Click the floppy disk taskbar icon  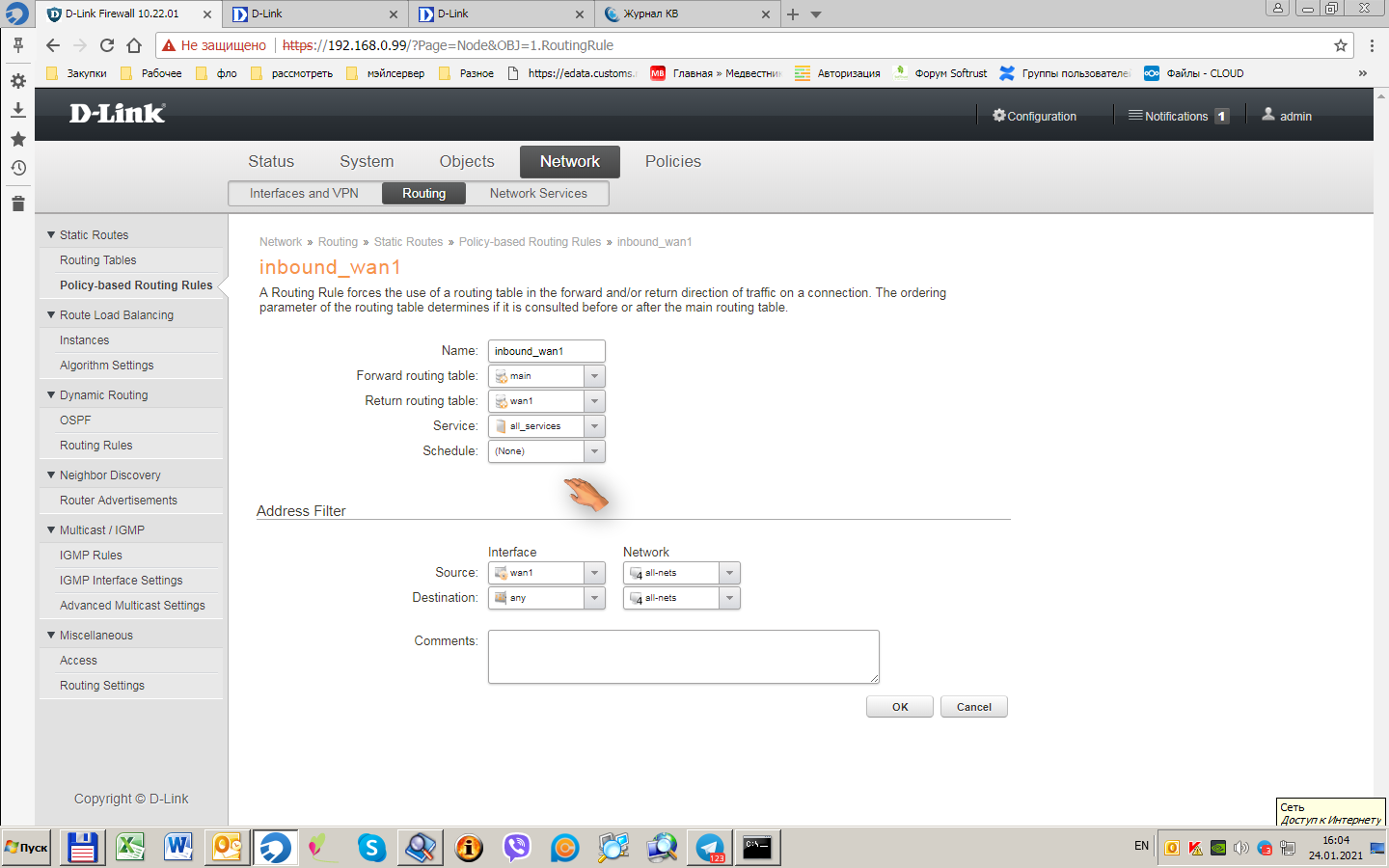tap(82, 848)
